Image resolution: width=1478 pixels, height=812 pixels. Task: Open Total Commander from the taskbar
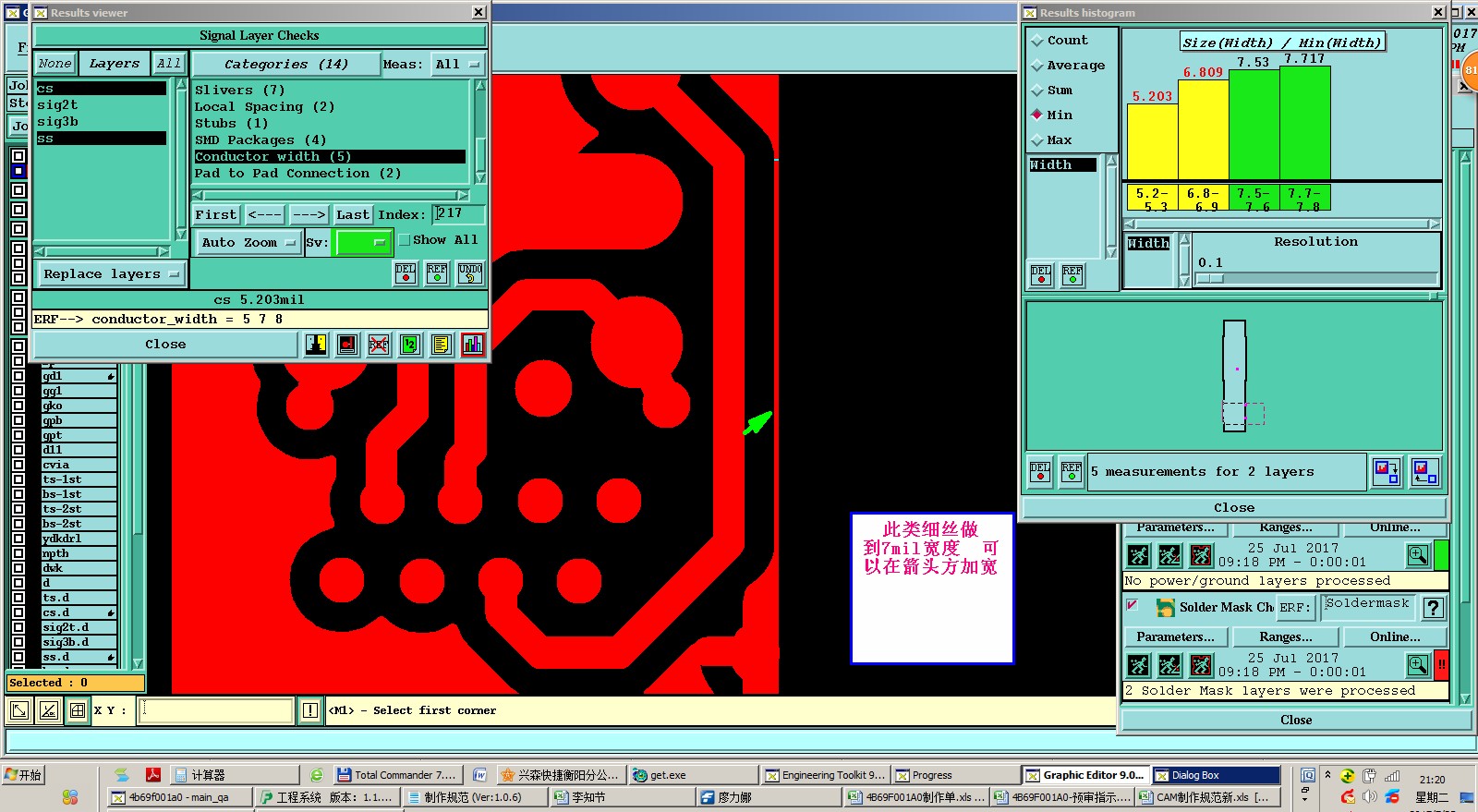(395, 775)
